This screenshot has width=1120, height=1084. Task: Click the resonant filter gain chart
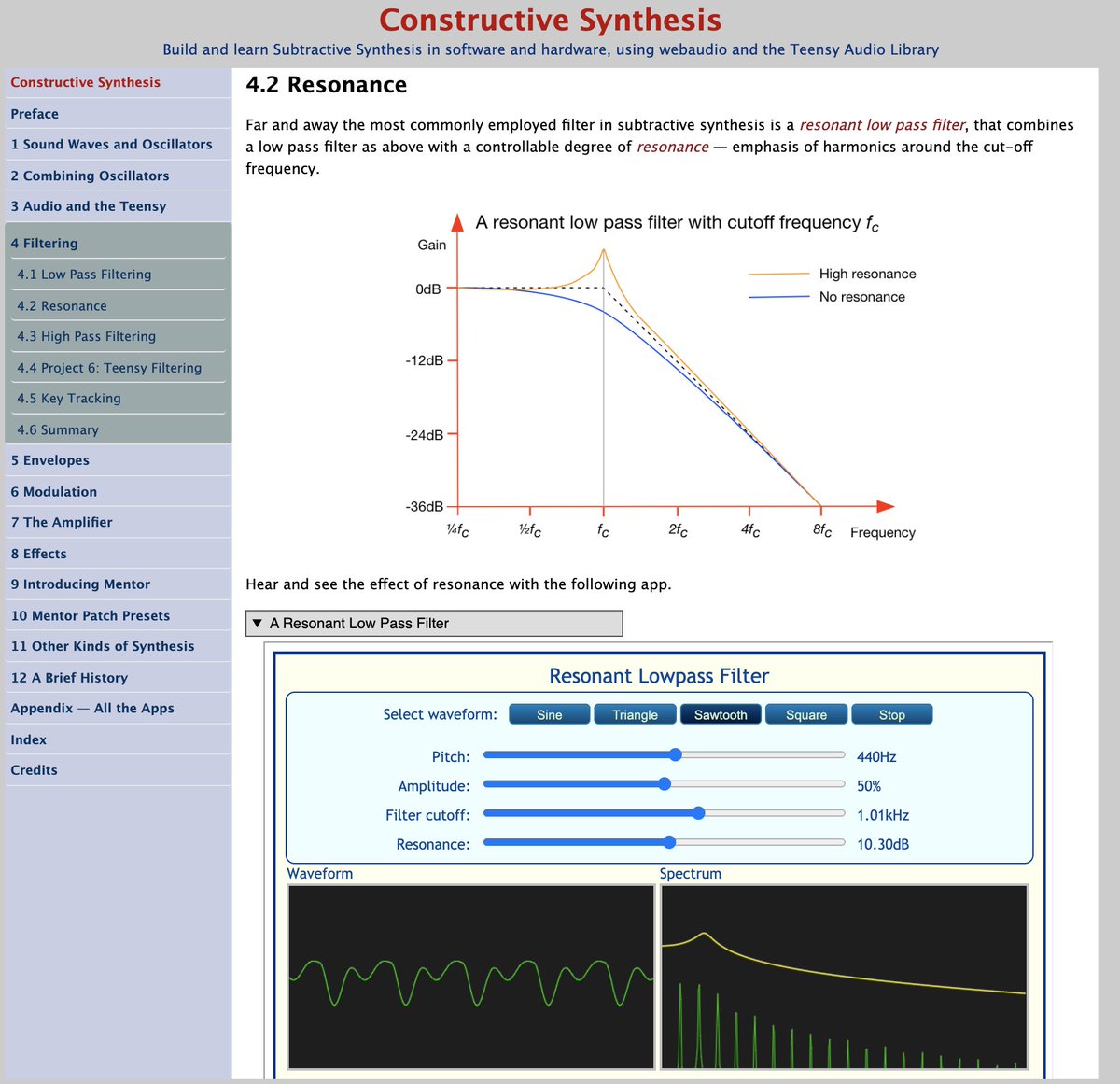coord(663,377)
